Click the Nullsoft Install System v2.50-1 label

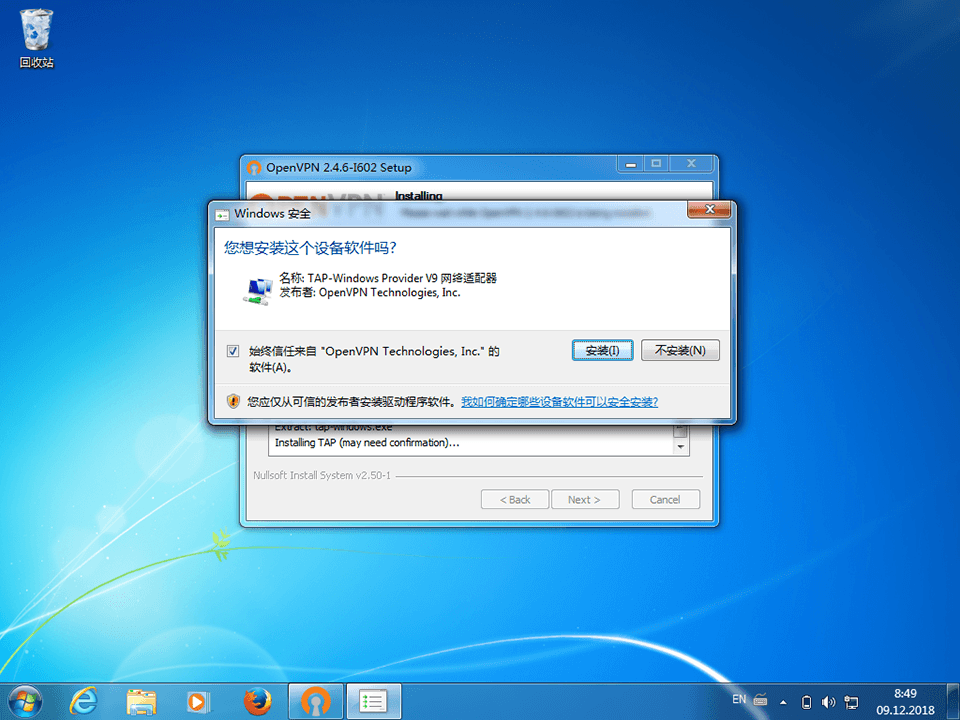[x=322, y=475]
